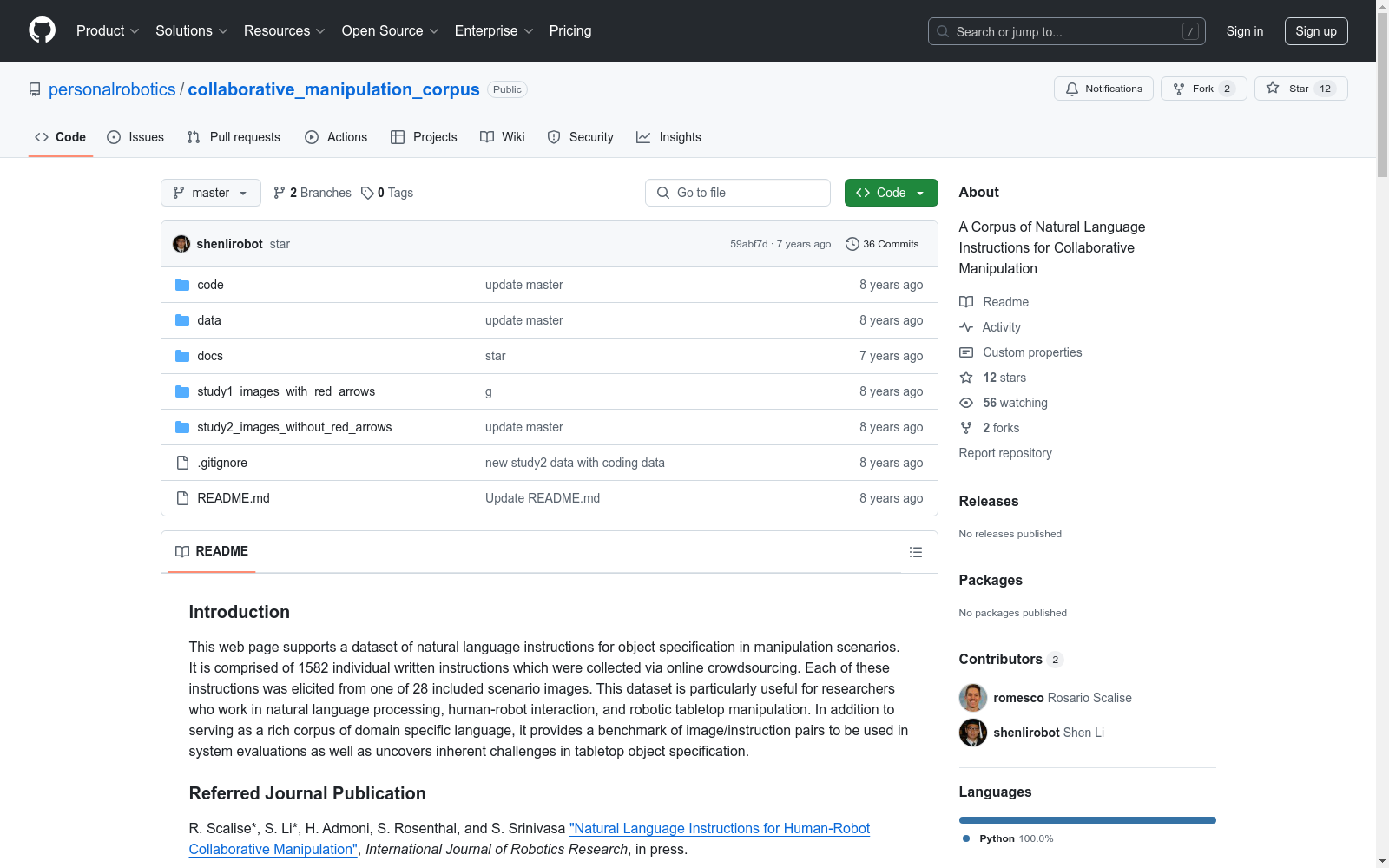
Task: Click the star icon in Star button
Action: click(1273, 88)
